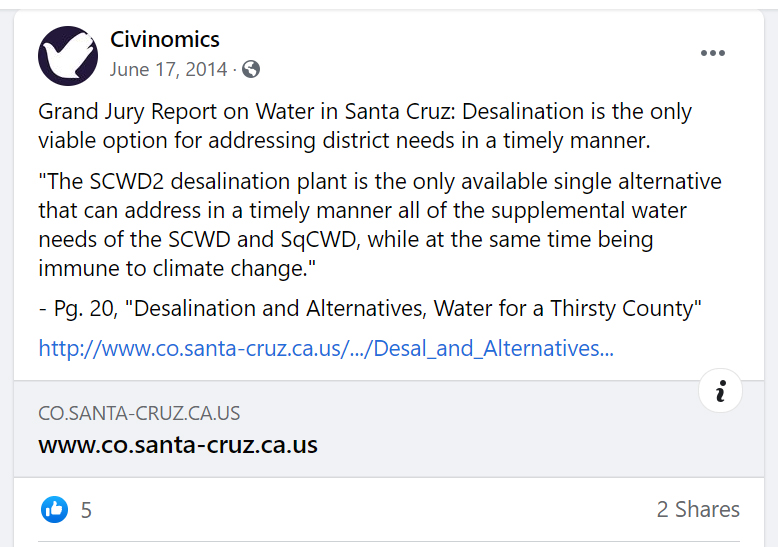Viewport: 778px width, 547px height.
Task: Click the 'Grand Jury Report on Water' line
Action: coord(364,111)
